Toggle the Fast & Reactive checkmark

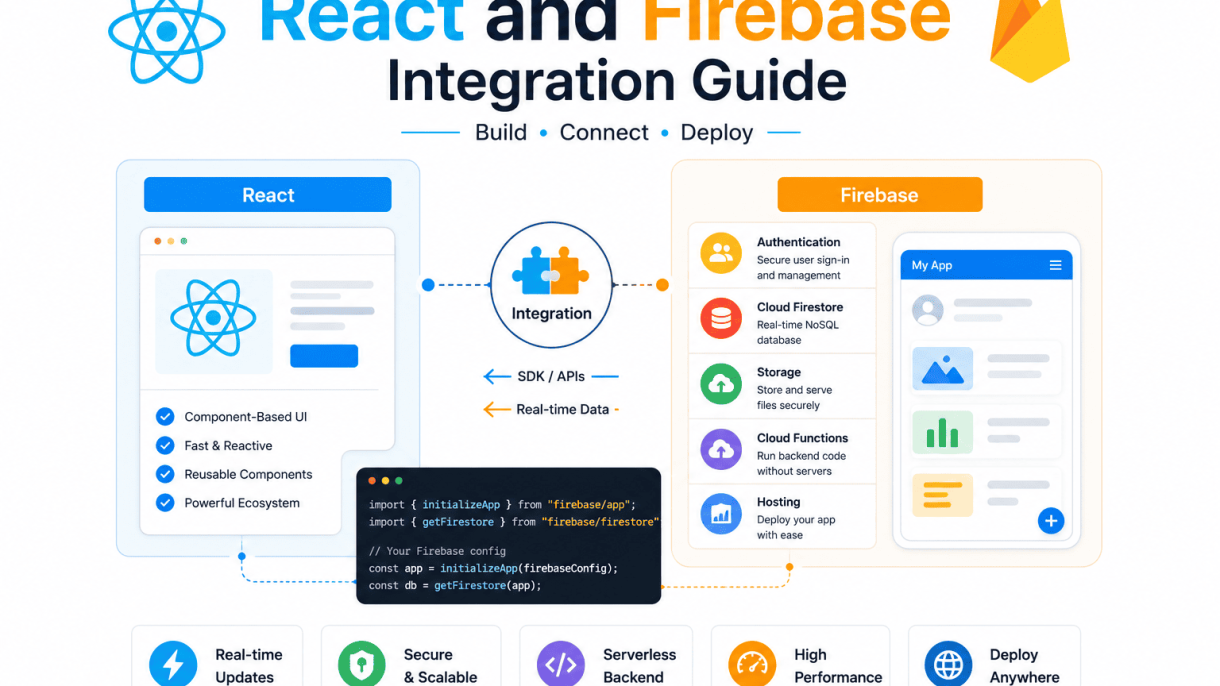point(165,446)
